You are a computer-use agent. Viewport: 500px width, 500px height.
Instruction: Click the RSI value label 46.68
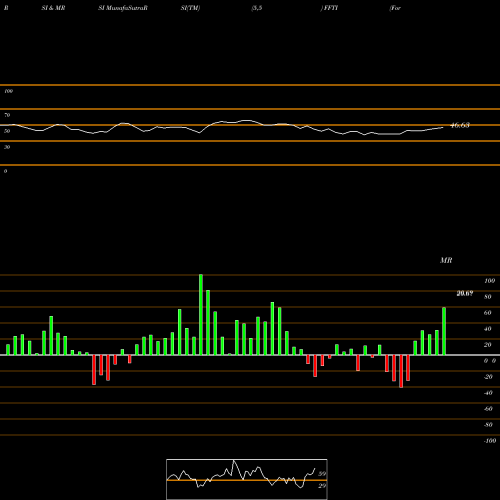click(460, 125)
